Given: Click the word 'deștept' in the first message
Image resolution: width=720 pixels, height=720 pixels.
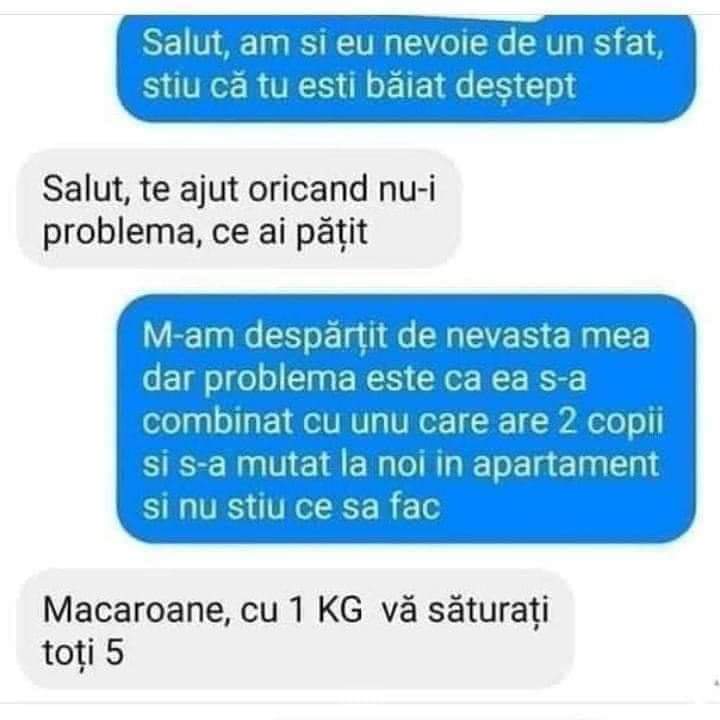Looking at the screenshot, I should [x=516, y=86].
